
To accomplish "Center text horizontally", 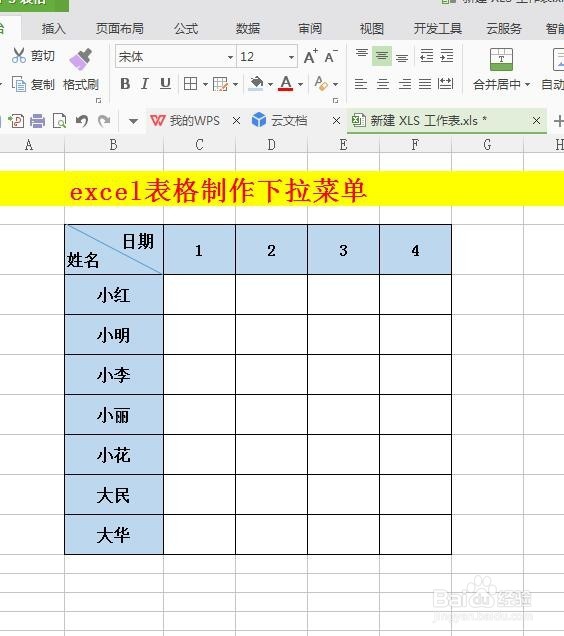I will pyautogui.click(x=383, y=84).
